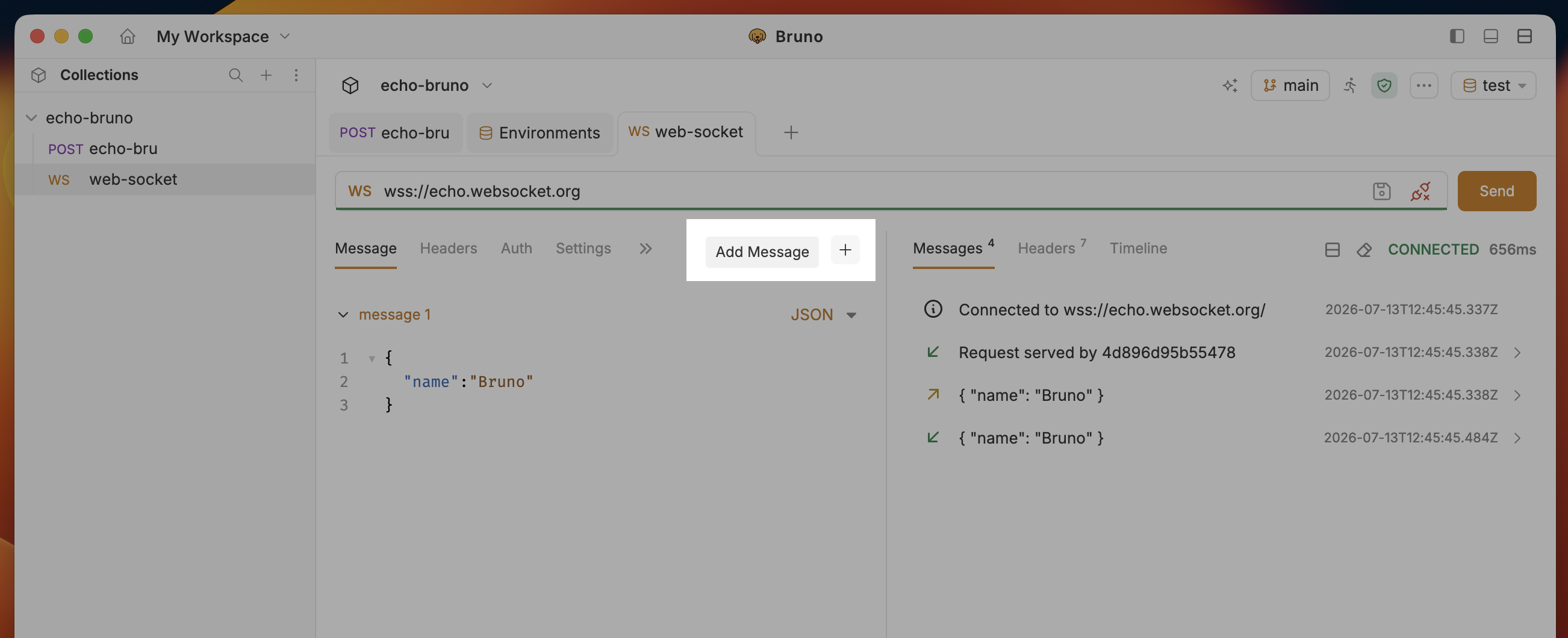Click the AI sparkles icon

click(x=1230, y=85)
